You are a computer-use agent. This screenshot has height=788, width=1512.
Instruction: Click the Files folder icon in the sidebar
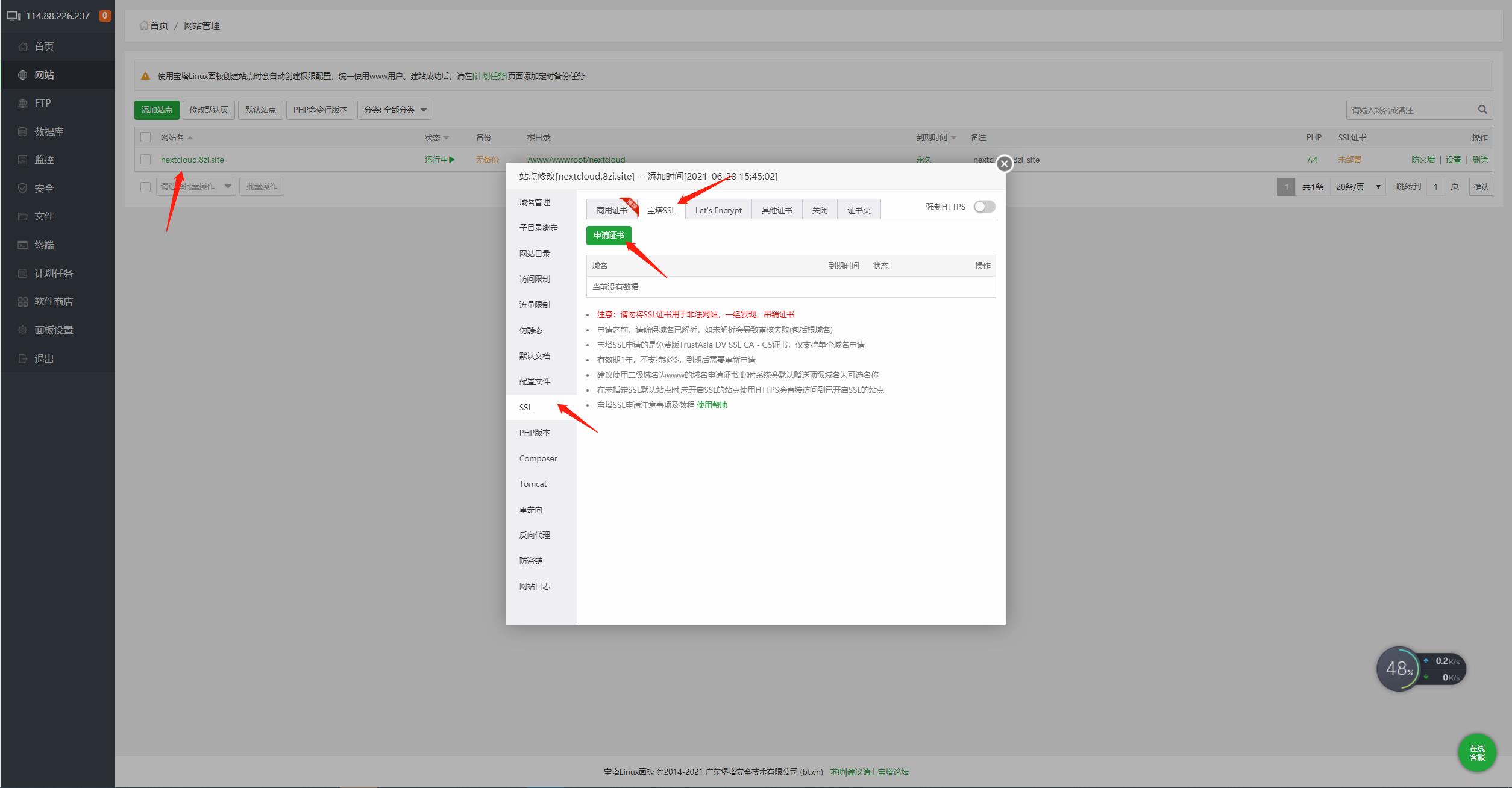click(x=23, y=216)
